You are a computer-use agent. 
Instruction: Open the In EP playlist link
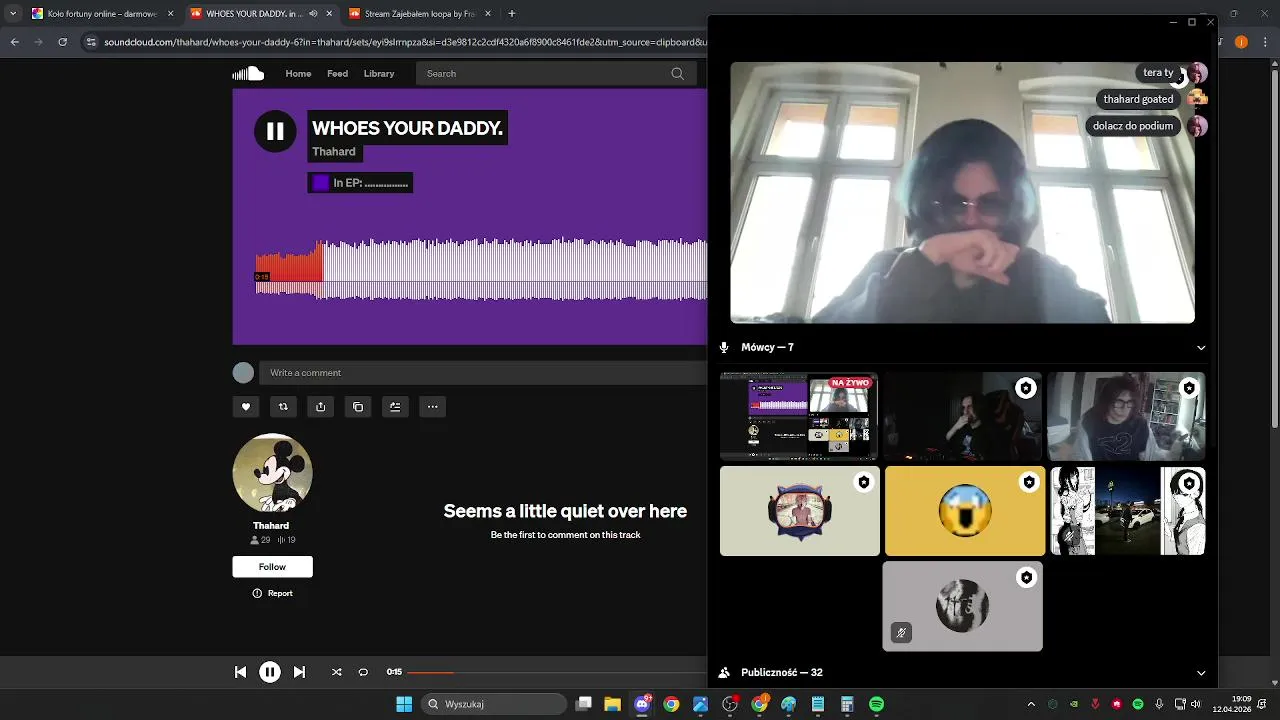360,183
